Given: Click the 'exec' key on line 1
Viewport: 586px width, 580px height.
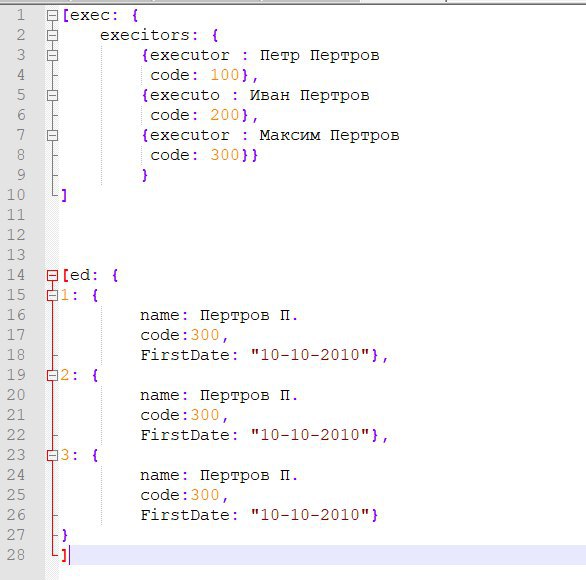Looking at the screenshot, I should [90, 16].
